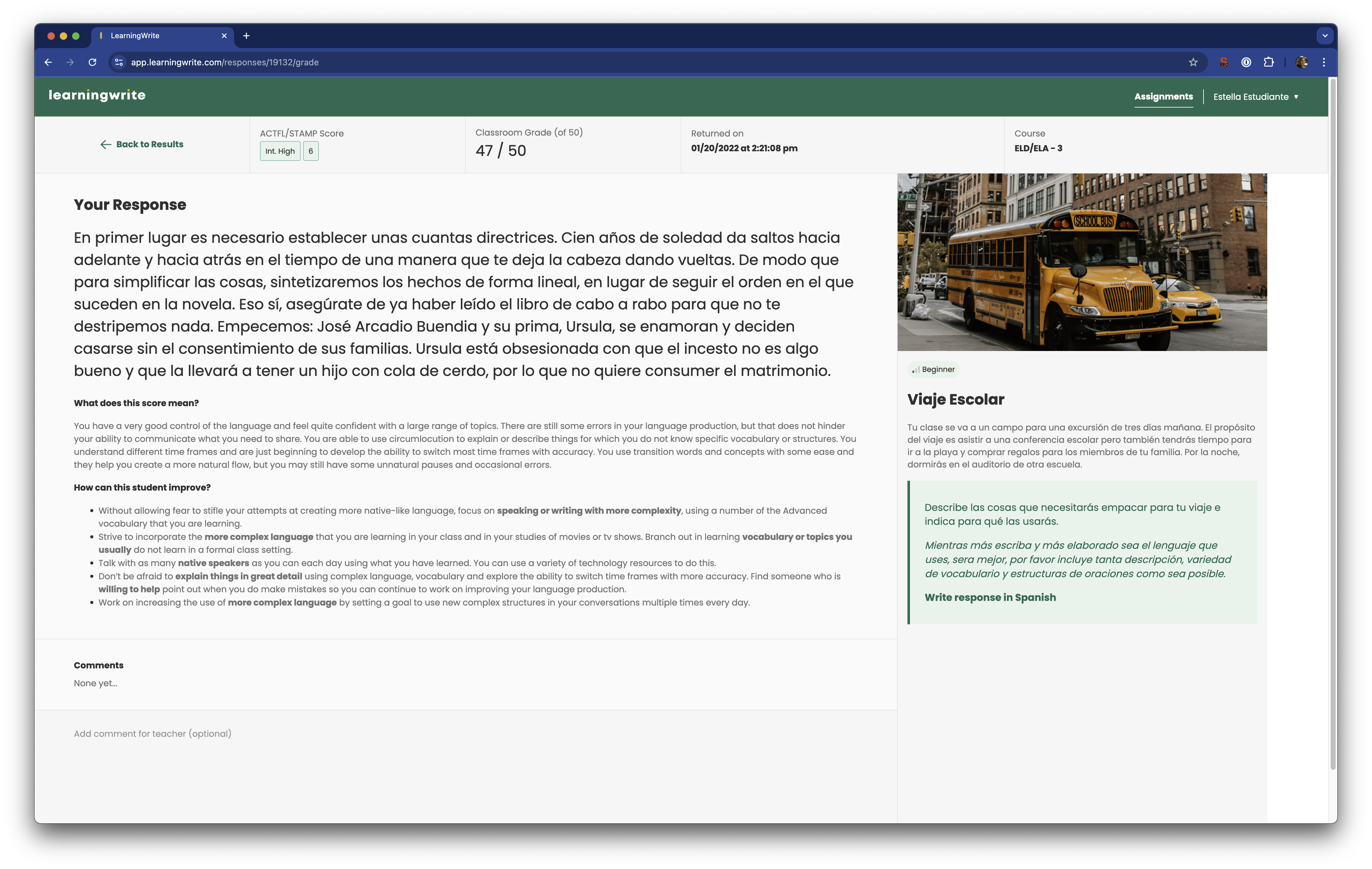The height and width of the screenshot is (869, 1372).
Task: Click the site information icon in address bar
Action: [x=119, y=63]
